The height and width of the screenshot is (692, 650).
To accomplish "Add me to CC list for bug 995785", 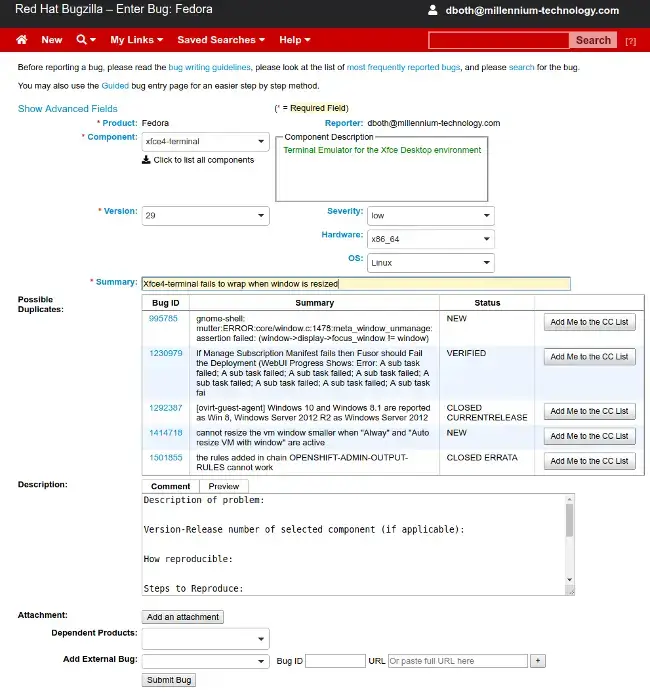I will click(x=589, y=322).
